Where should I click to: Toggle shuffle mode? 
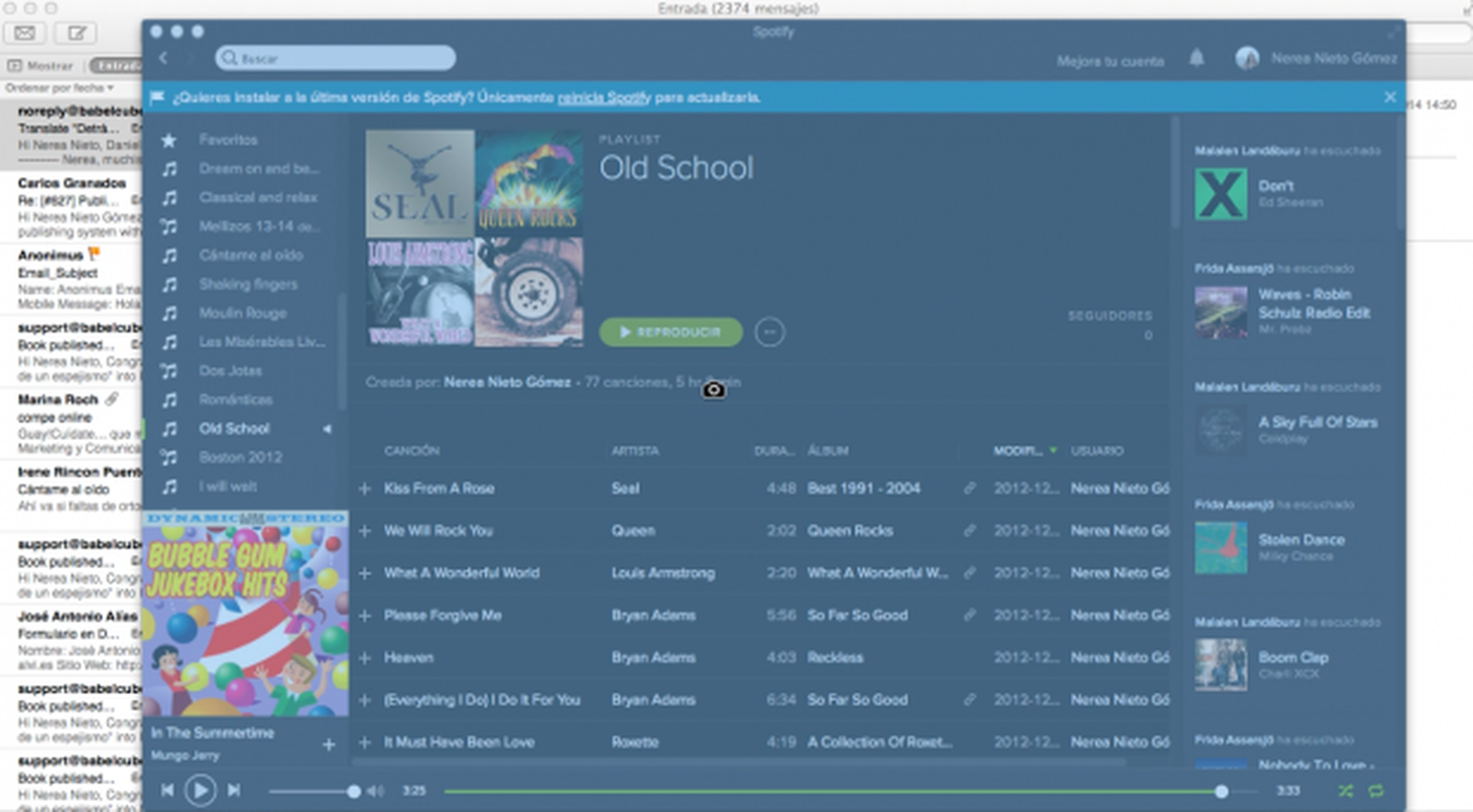1346,791
